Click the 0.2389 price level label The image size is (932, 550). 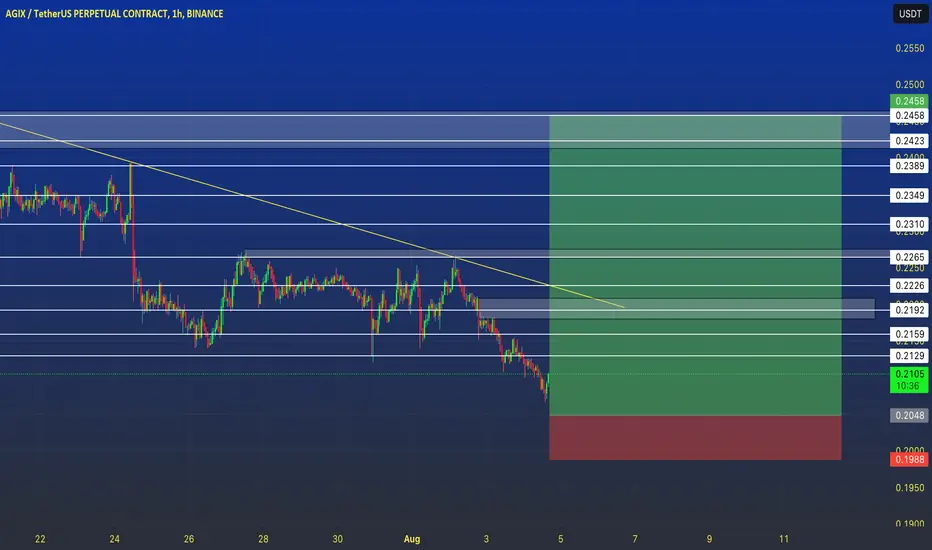click(x=909, y=166)
